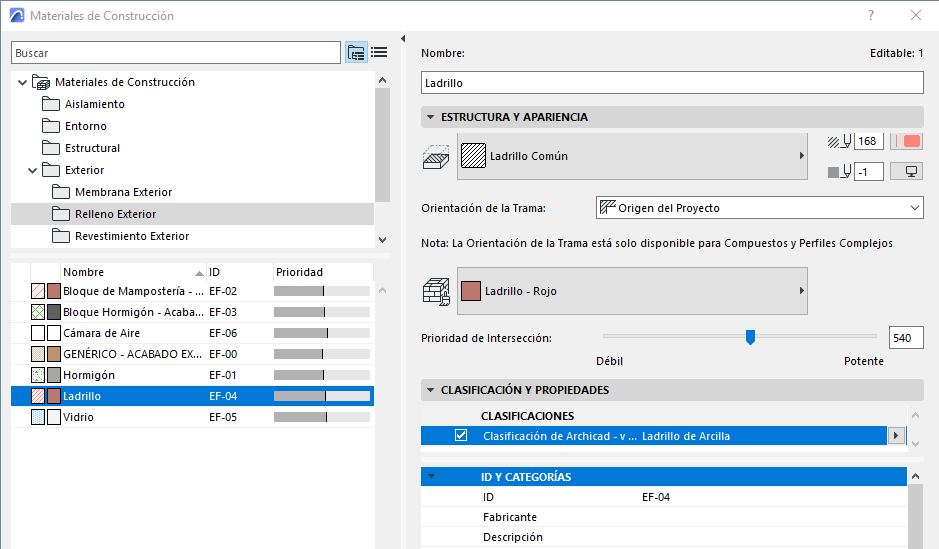Click the cut fill background pen icon
The image size is (939, 549).
[840, 172]
